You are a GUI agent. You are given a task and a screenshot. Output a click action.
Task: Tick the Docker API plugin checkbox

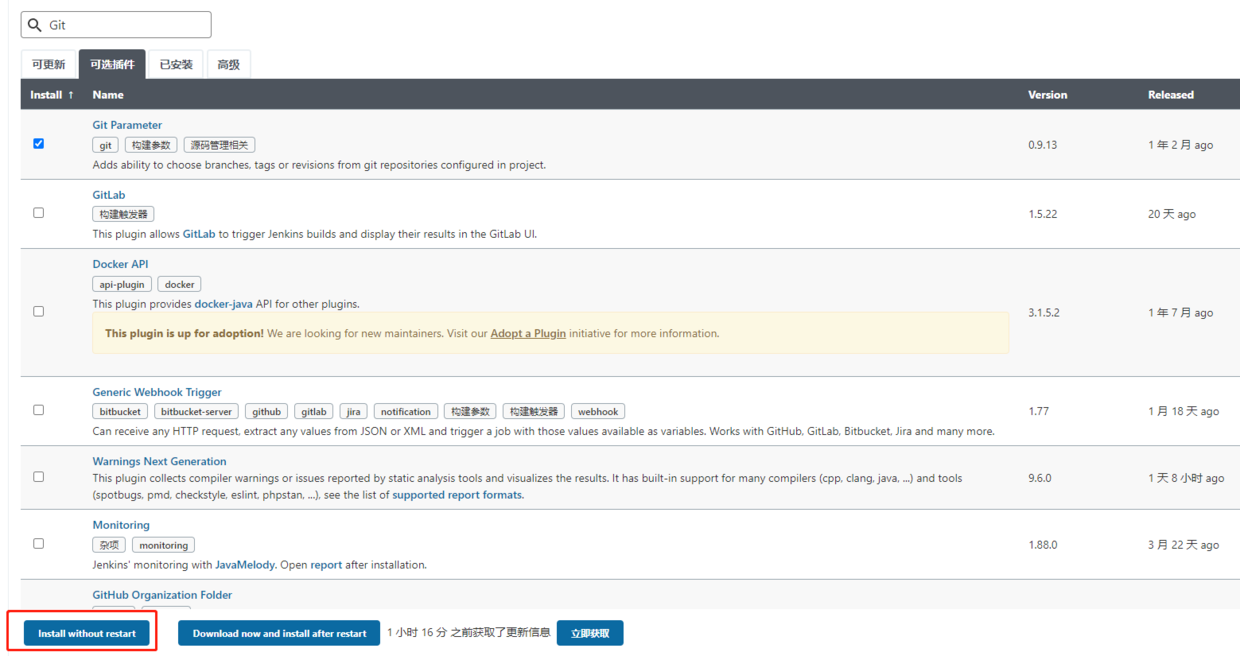coord(38,312)
